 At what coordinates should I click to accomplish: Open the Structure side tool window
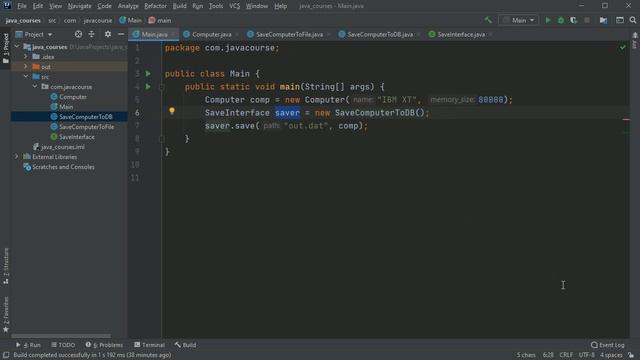6,265
